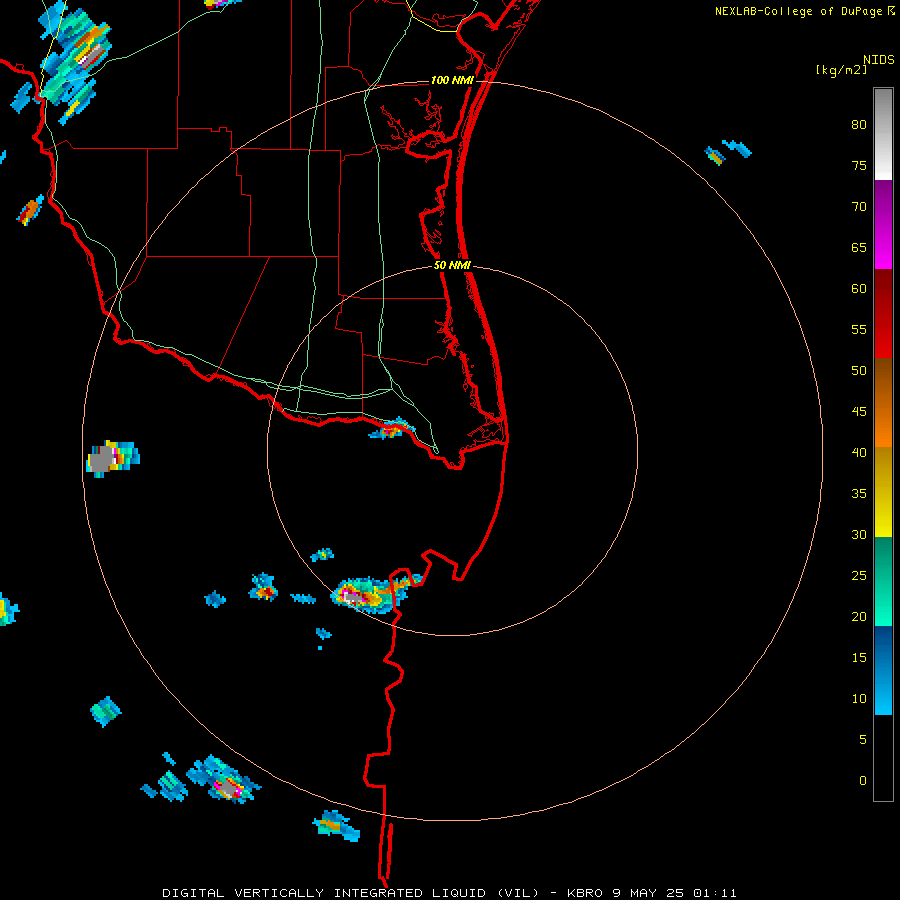The width and height of the screenshot is (900, 900).
Task: Click the scale value 35
Action: 859,494
